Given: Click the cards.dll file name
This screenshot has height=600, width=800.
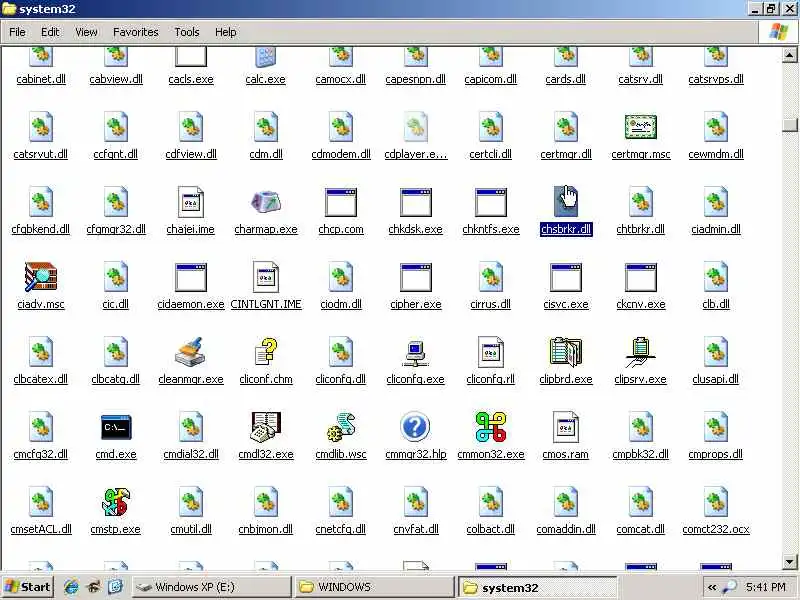Looking at the screenshot, I should tap(565, 79).
